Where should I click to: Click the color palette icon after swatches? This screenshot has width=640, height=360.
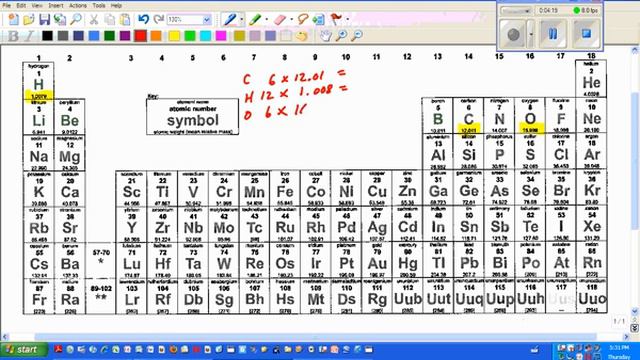click(301, 36)
